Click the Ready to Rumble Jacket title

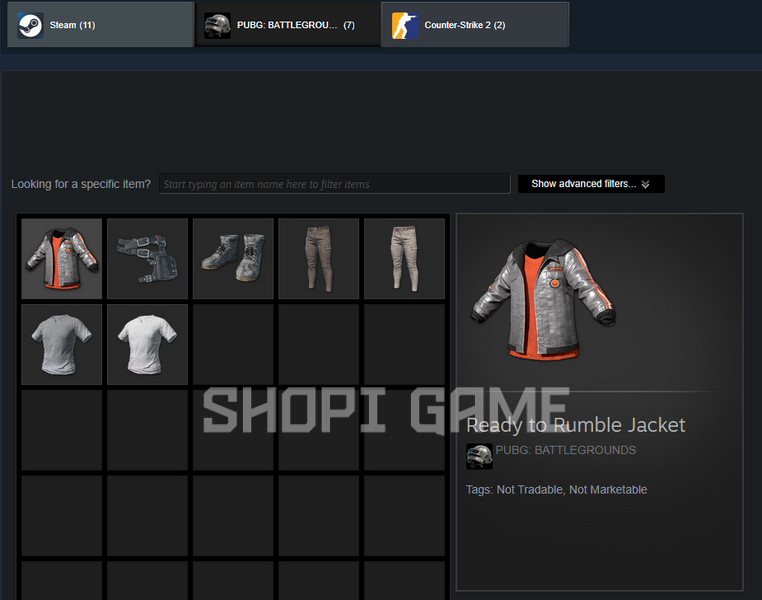[575, 425]
